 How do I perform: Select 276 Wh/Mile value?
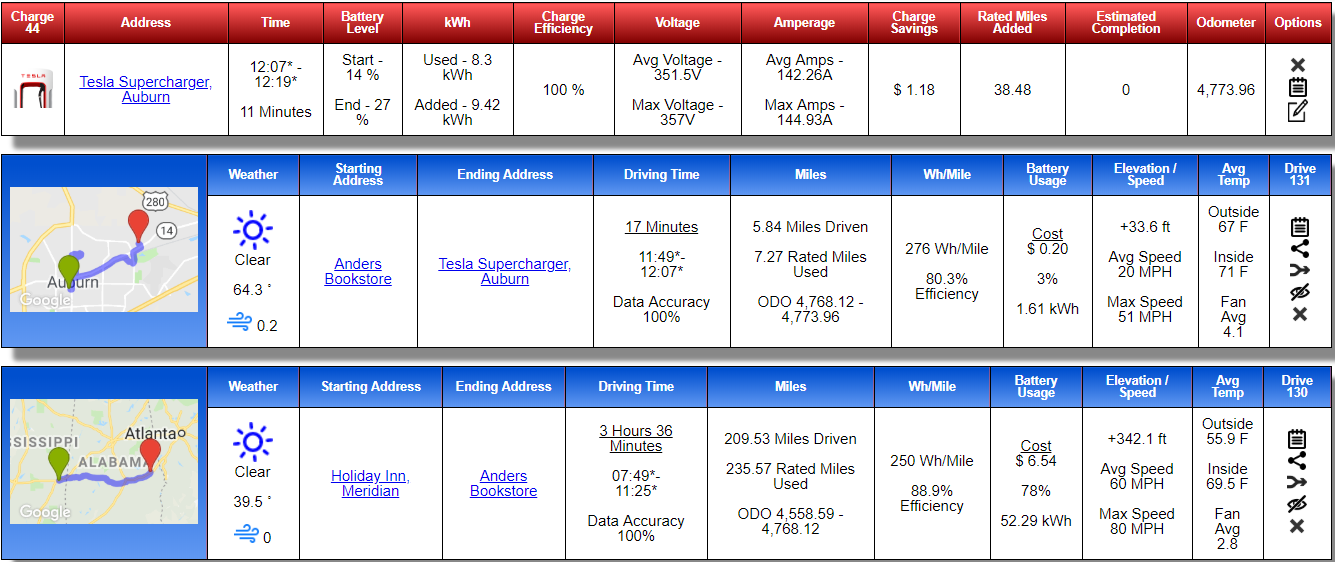click(946, 249)
